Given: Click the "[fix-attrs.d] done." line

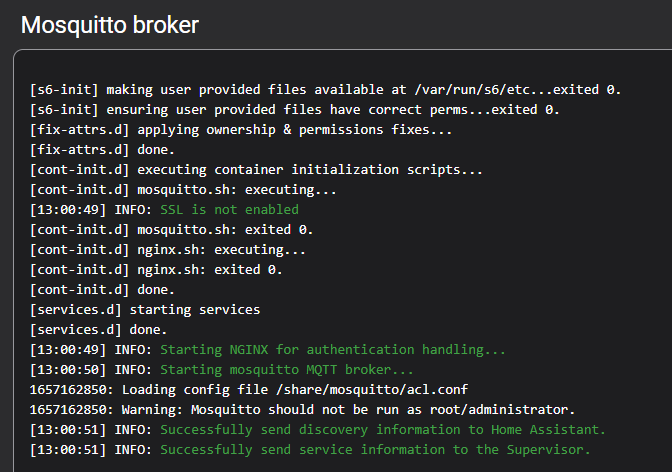Looking at the screenshot, I should coord(102,150).
